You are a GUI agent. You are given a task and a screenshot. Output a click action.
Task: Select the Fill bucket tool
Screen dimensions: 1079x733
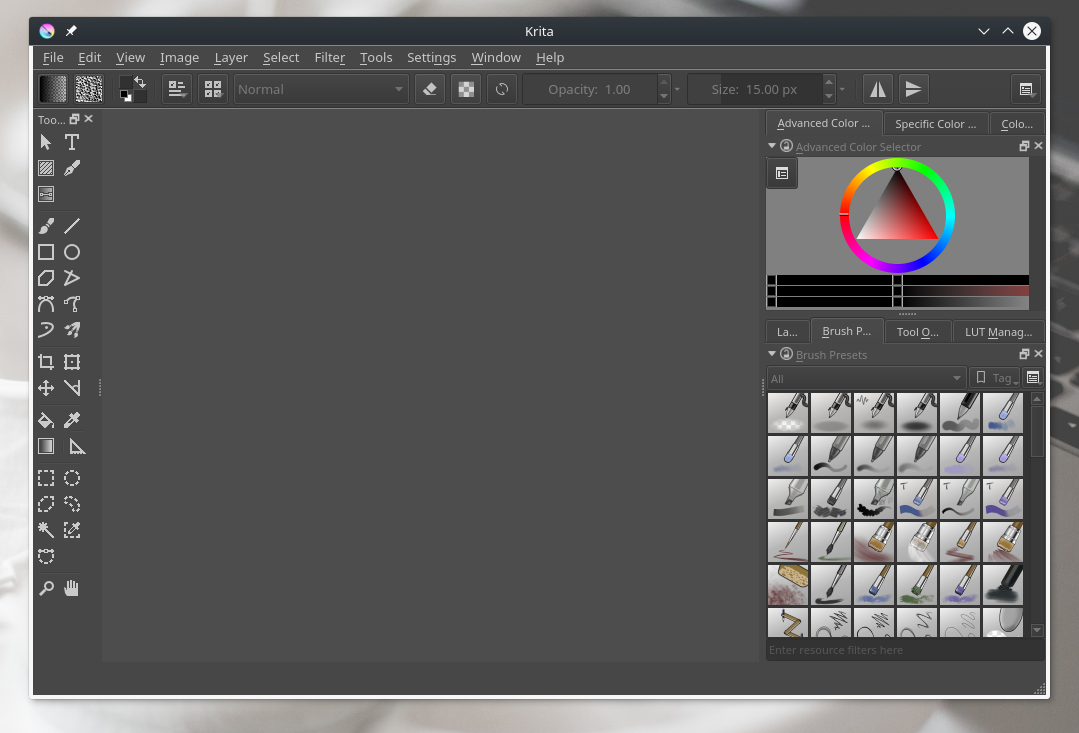(46, 420)
